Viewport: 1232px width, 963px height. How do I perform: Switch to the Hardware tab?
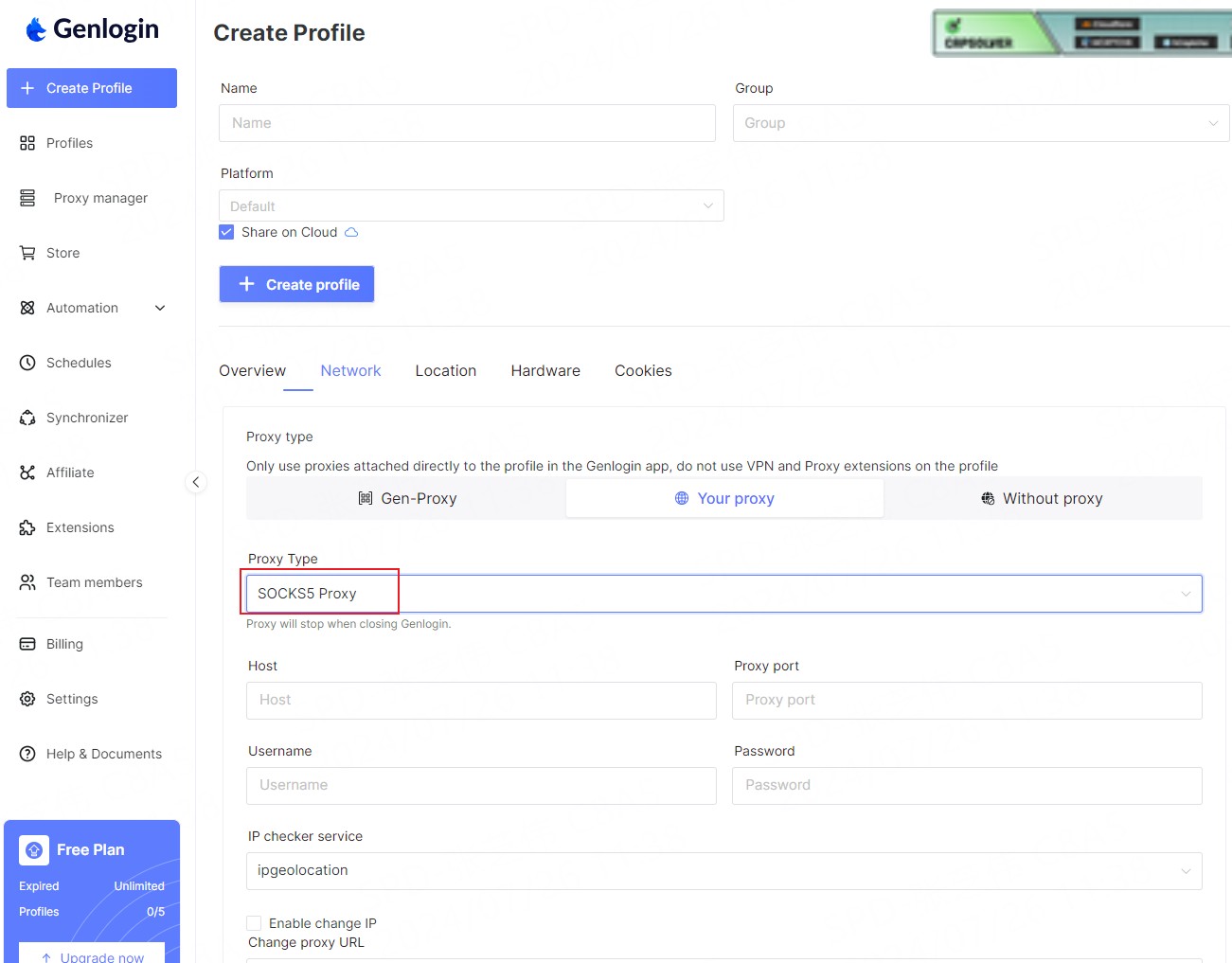pyautogui.click(x=545, y=370)
